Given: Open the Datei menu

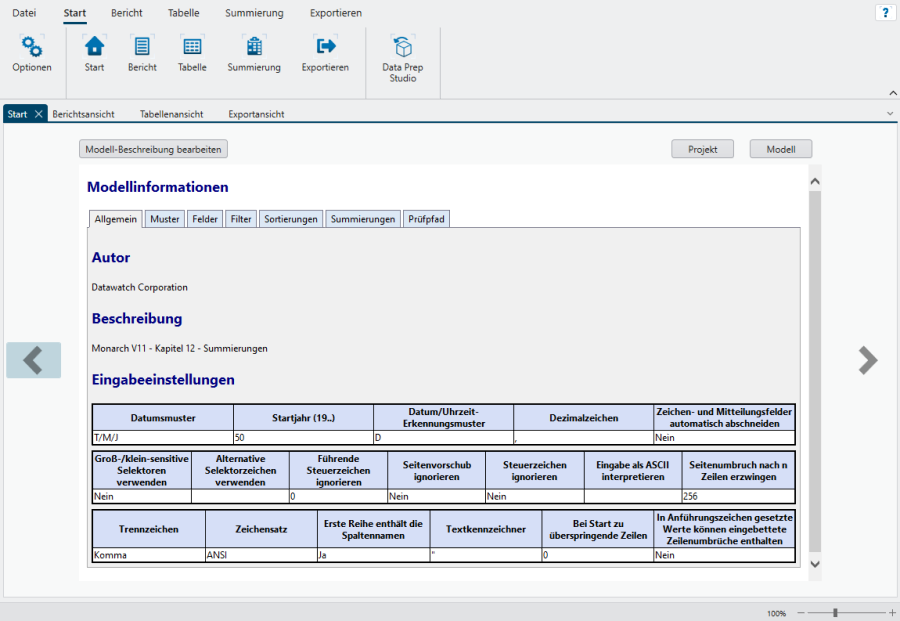Looking at the screenshot, I should [23, 13].
